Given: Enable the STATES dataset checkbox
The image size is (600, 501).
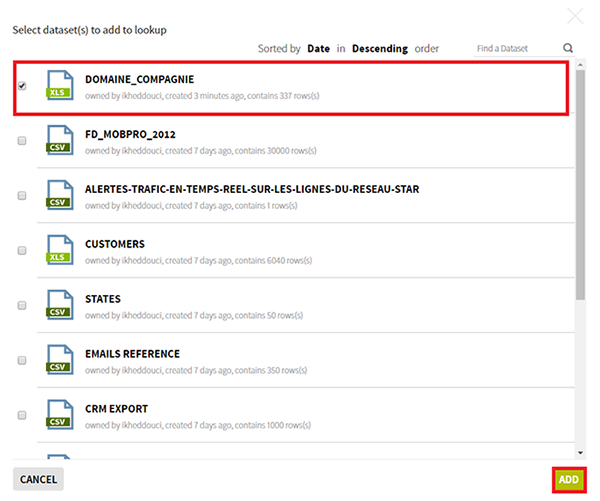Looking at the screenshot, I should (22, 306).
